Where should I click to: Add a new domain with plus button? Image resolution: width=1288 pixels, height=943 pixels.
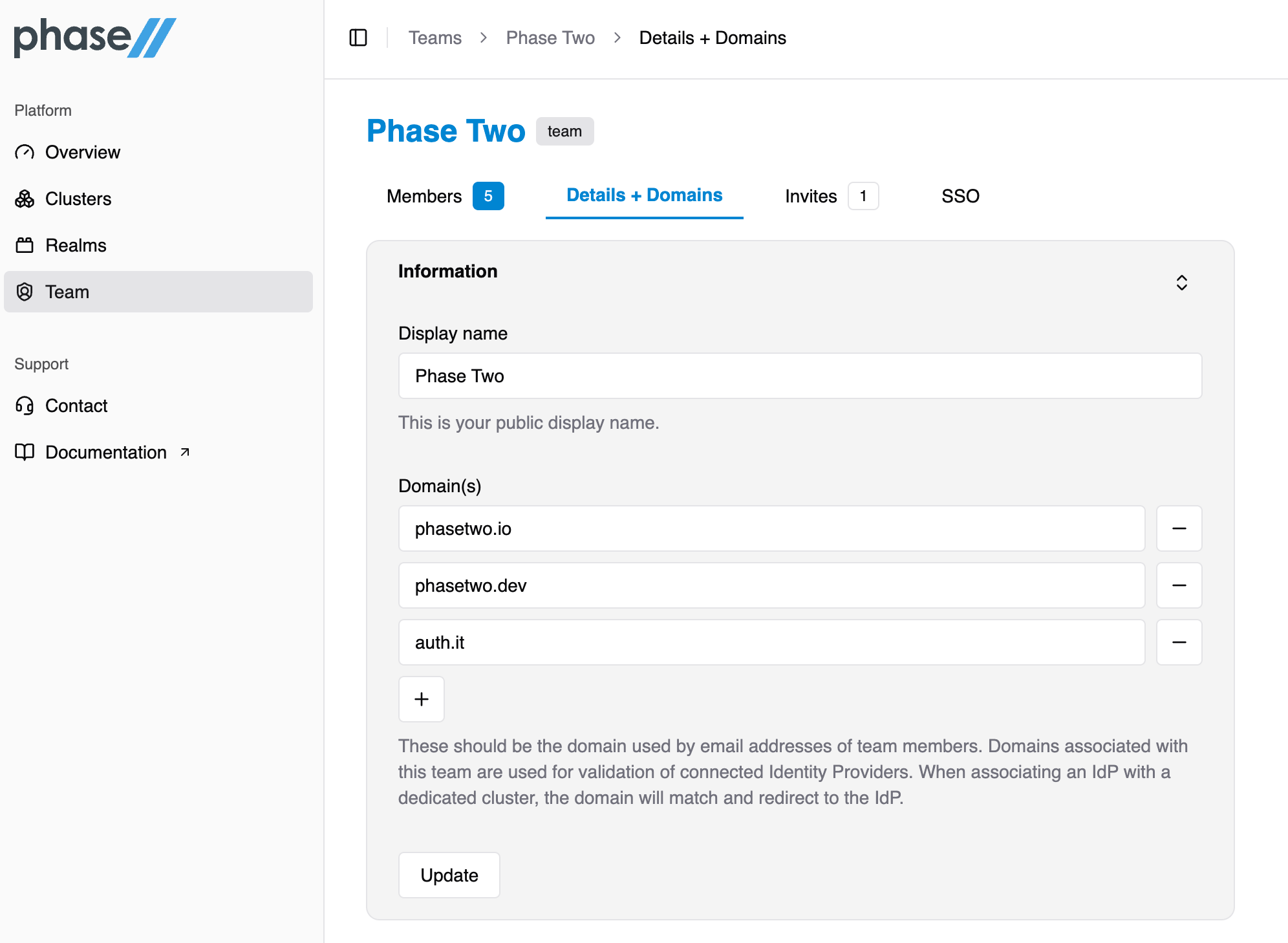tap(421, 699)
